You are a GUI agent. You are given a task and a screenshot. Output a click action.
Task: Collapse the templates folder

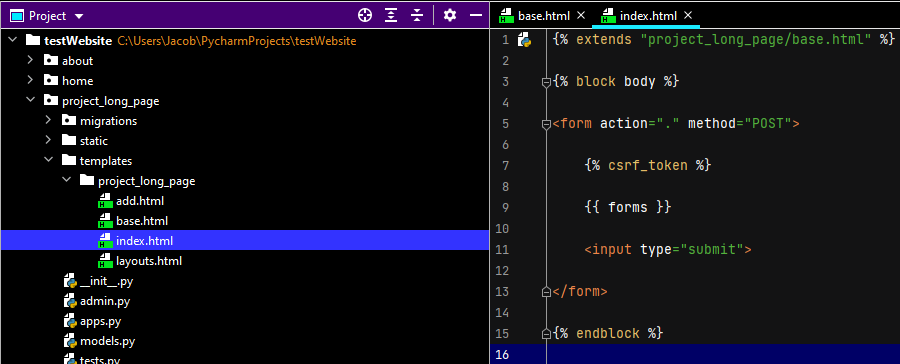pyautogui.click(x=49, y=161)
